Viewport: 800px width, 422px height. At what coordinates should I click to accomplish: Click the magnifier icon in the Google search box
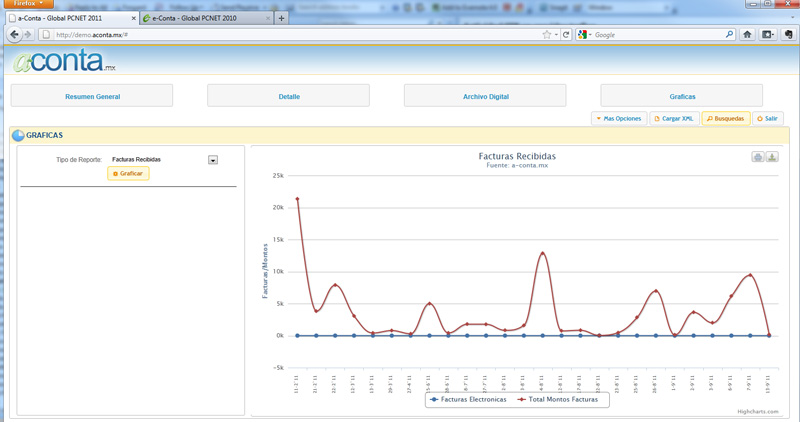[730, 35]
